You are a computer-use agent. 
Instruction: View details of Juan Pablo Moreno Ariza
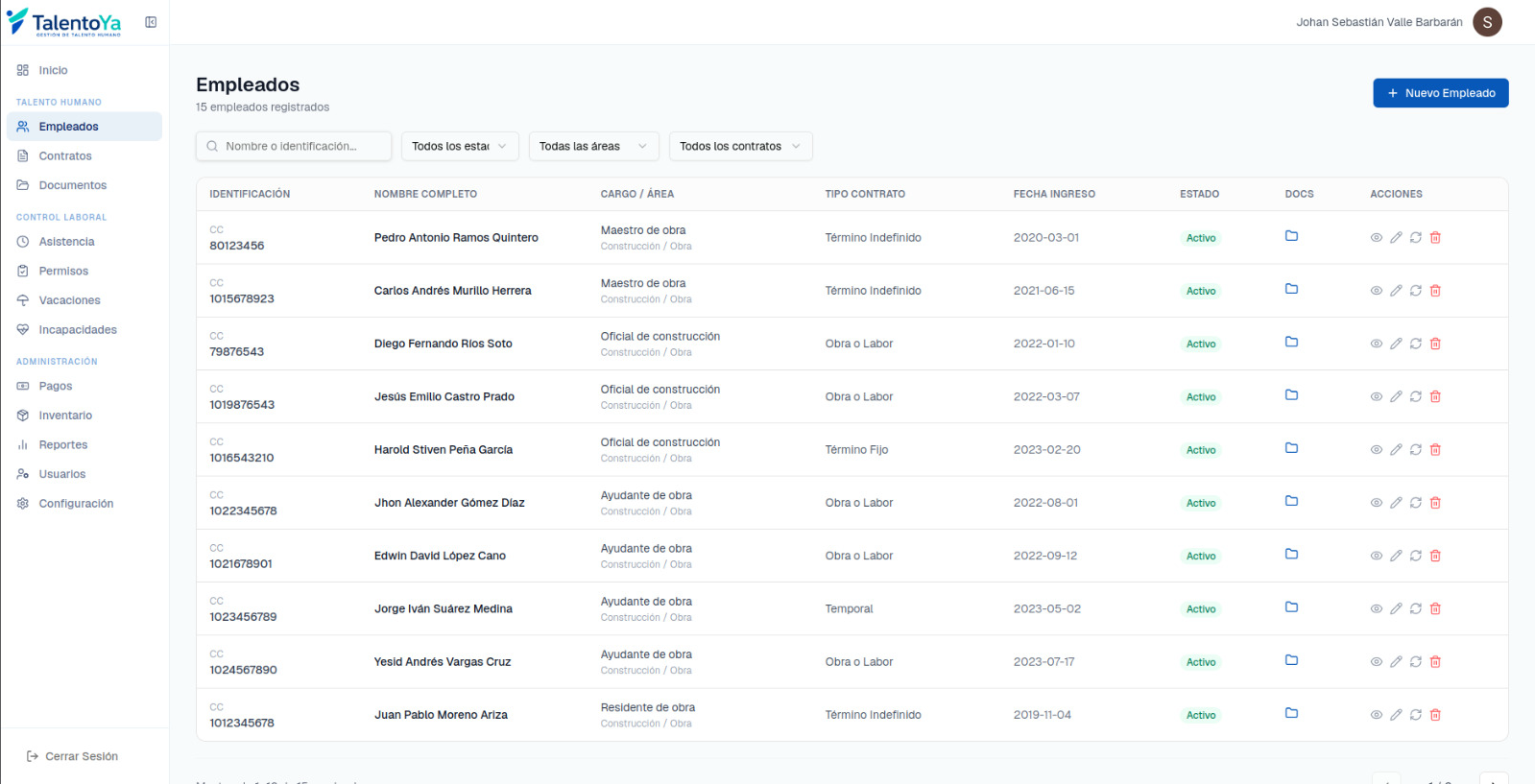click(x=1376, y=715)
